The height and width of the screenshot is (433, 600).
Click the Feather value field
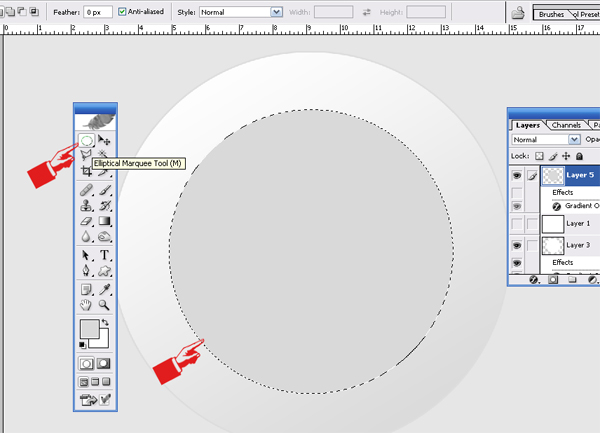pos(98,12)
